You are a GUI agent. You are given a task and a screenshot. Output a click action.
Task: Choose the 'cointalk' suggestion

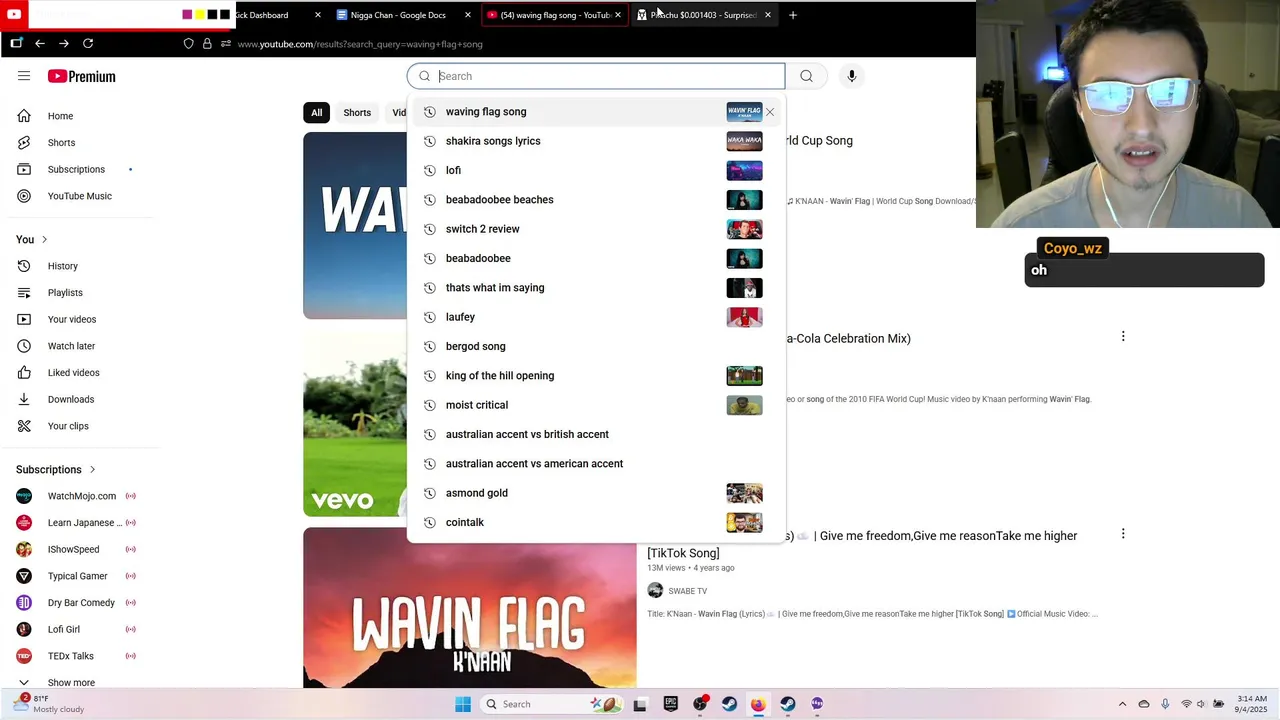point(596,522)
